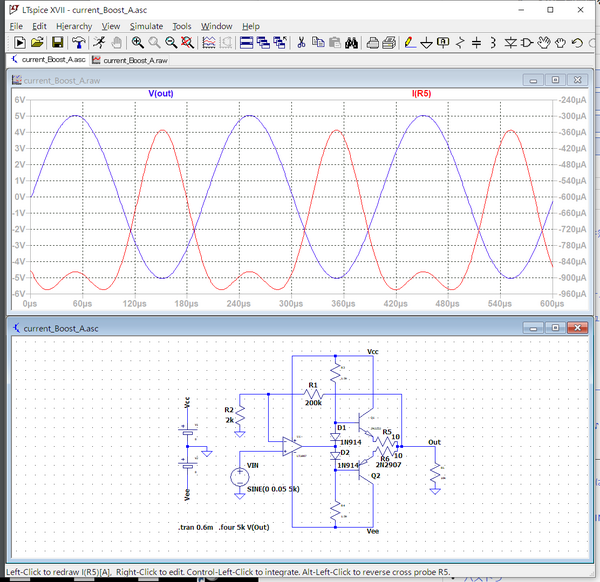Place a Ground symbol from toolbar
The height and width of the screenshot is (582, 600).
(427, 43)
